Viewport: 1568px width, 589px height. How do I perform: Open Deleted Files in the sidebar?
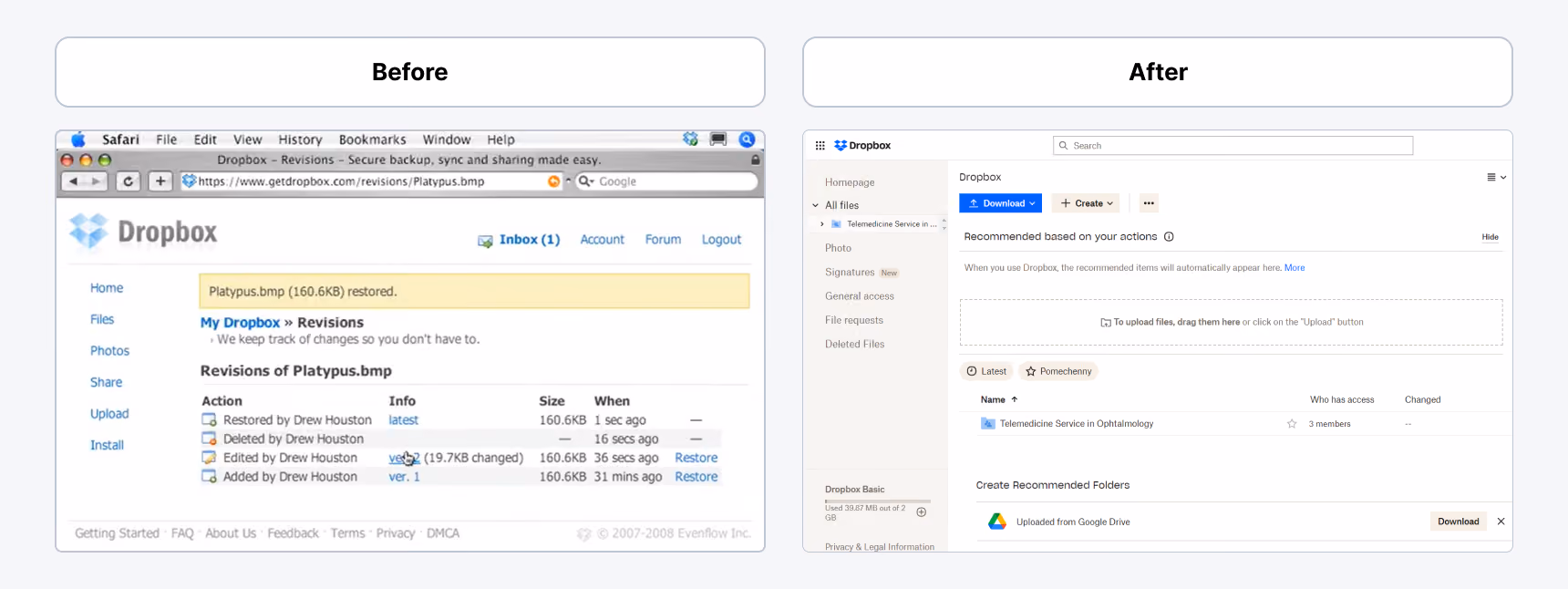click(x=854, y=344)
